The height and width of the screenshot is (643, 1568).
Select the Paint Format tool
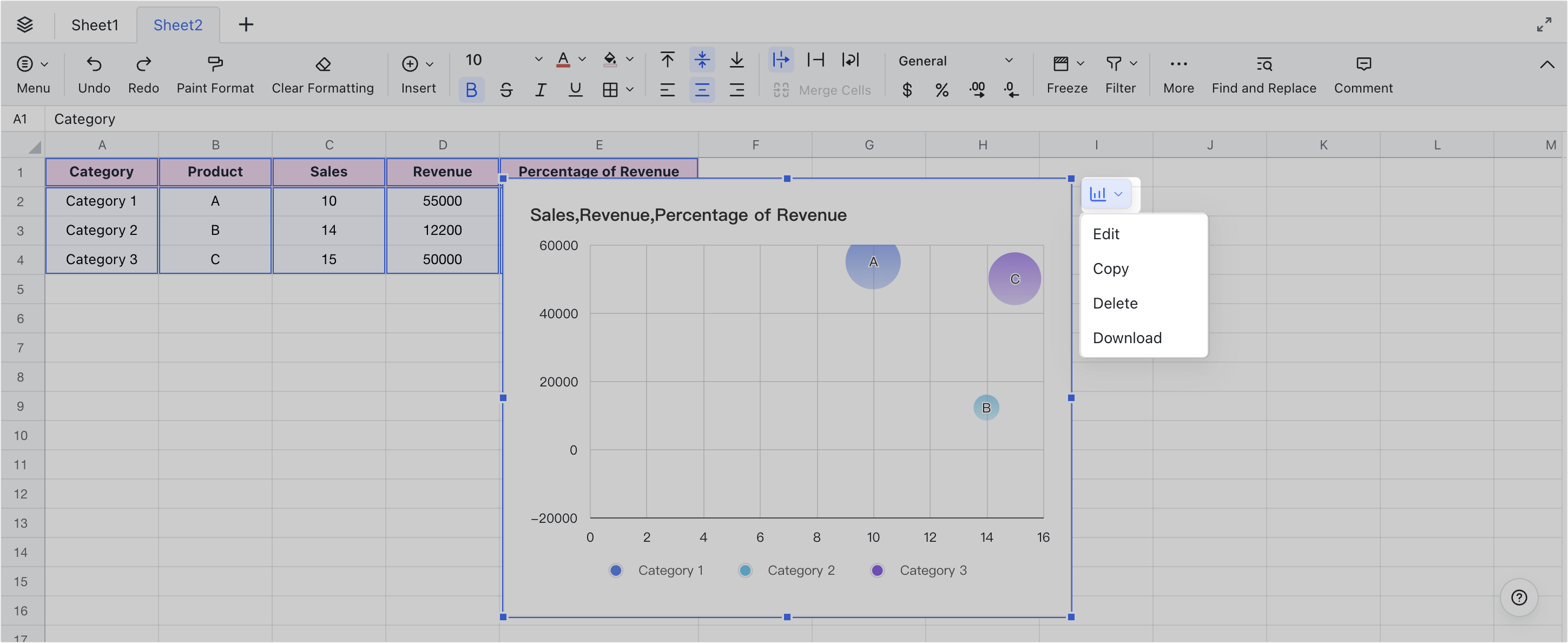[x=215, y=73]
